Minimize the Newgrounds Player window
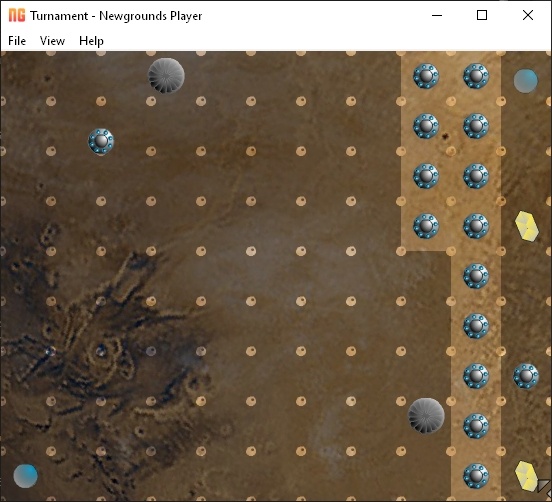552x502 pixels. pos(437,15)
